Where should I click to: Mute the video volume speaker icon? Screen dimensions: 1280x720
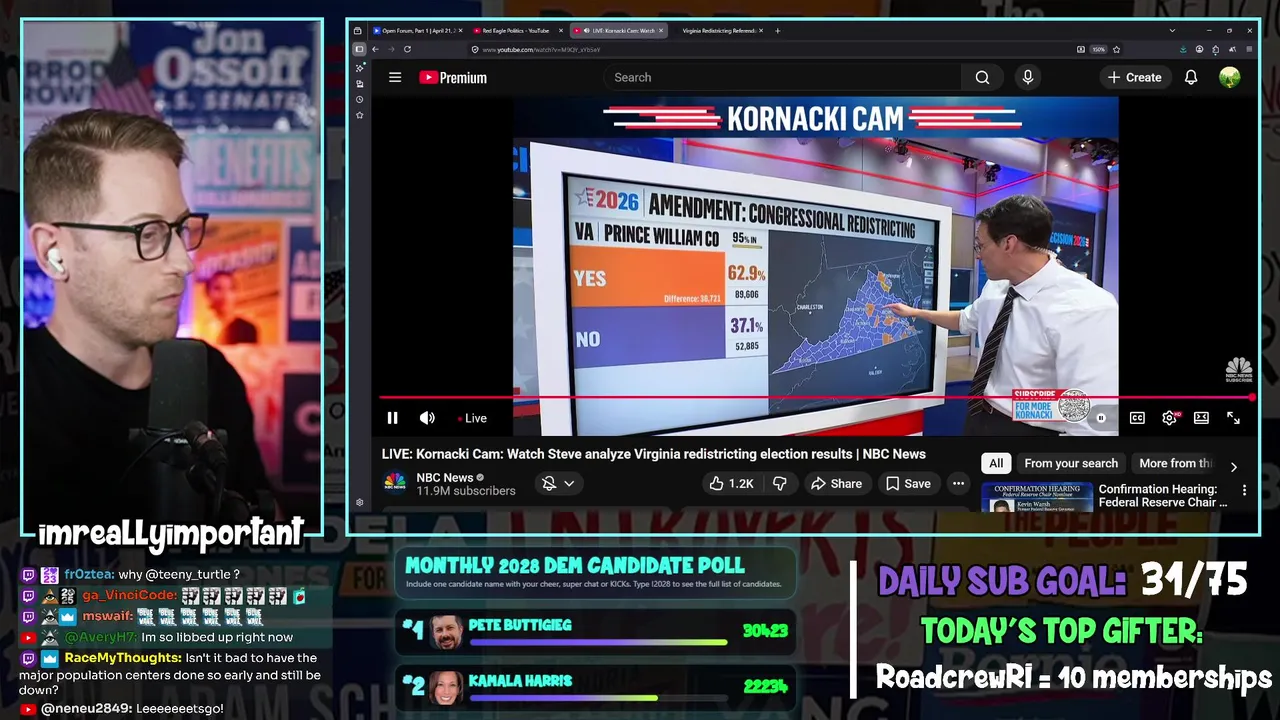point(427,418)
